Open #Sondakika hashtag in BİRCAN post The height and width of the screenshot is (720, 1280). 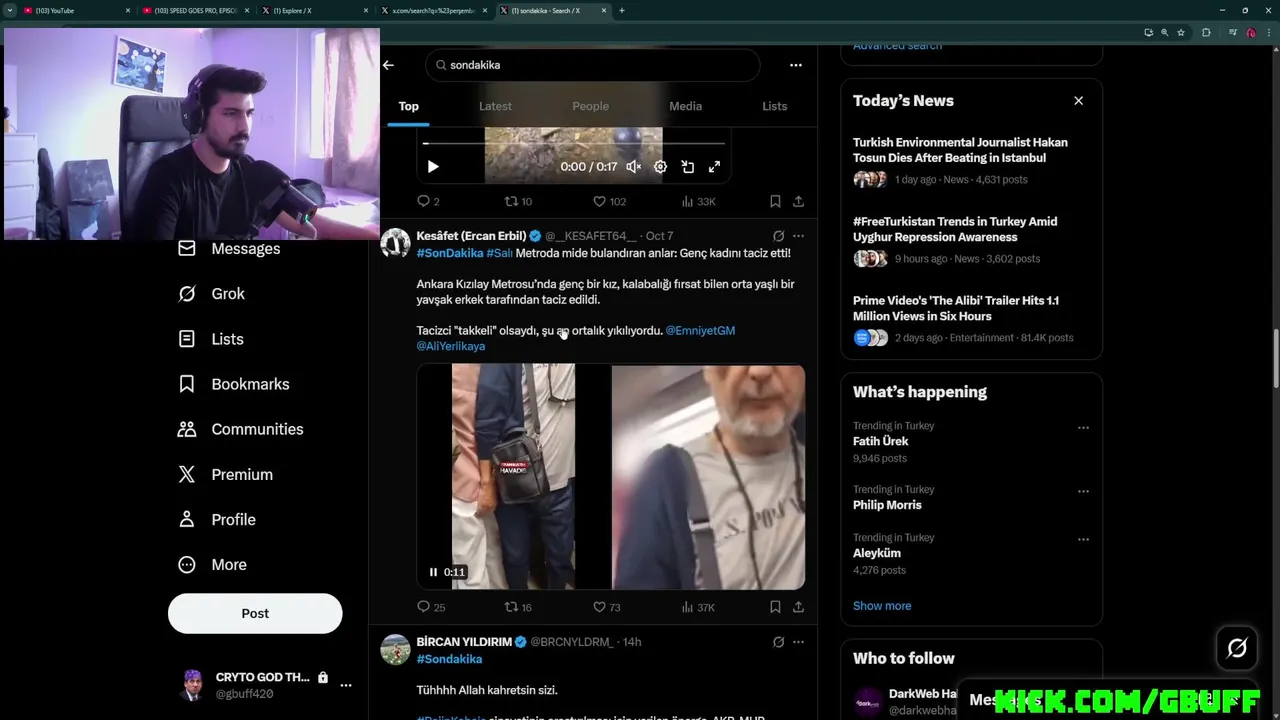449,659
